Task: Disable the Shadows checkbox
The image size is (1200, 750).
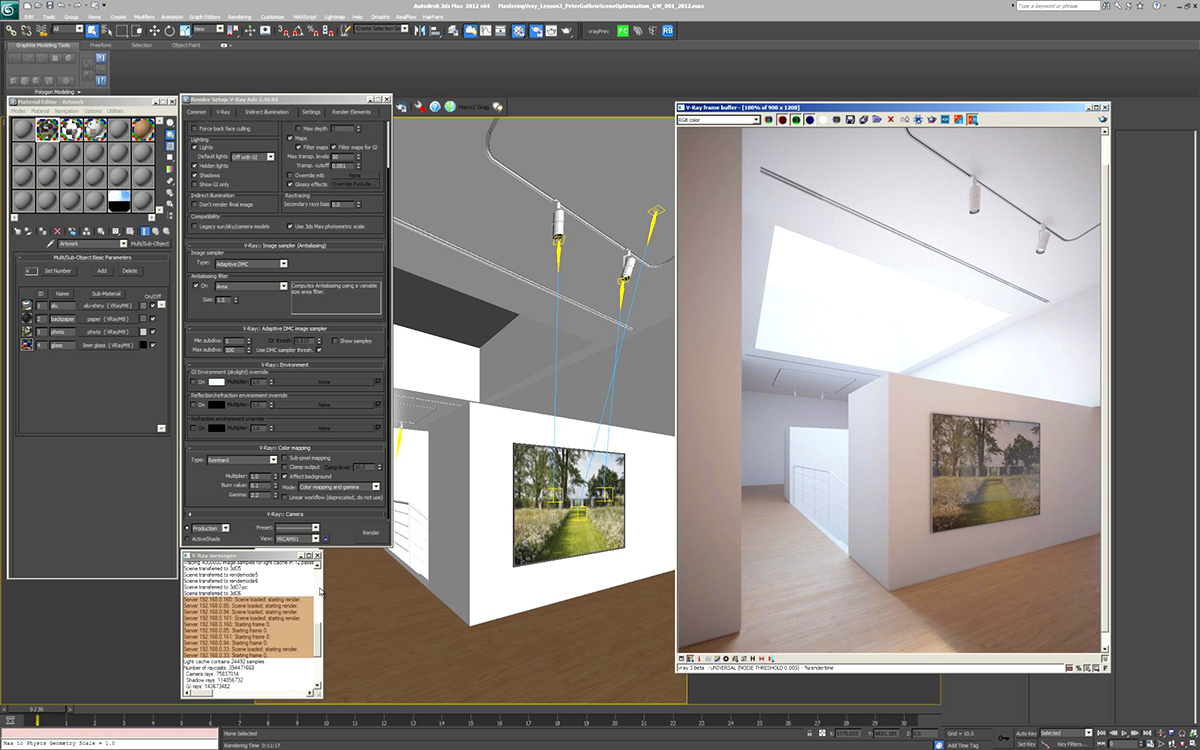Action: click(x=195, y=175)
